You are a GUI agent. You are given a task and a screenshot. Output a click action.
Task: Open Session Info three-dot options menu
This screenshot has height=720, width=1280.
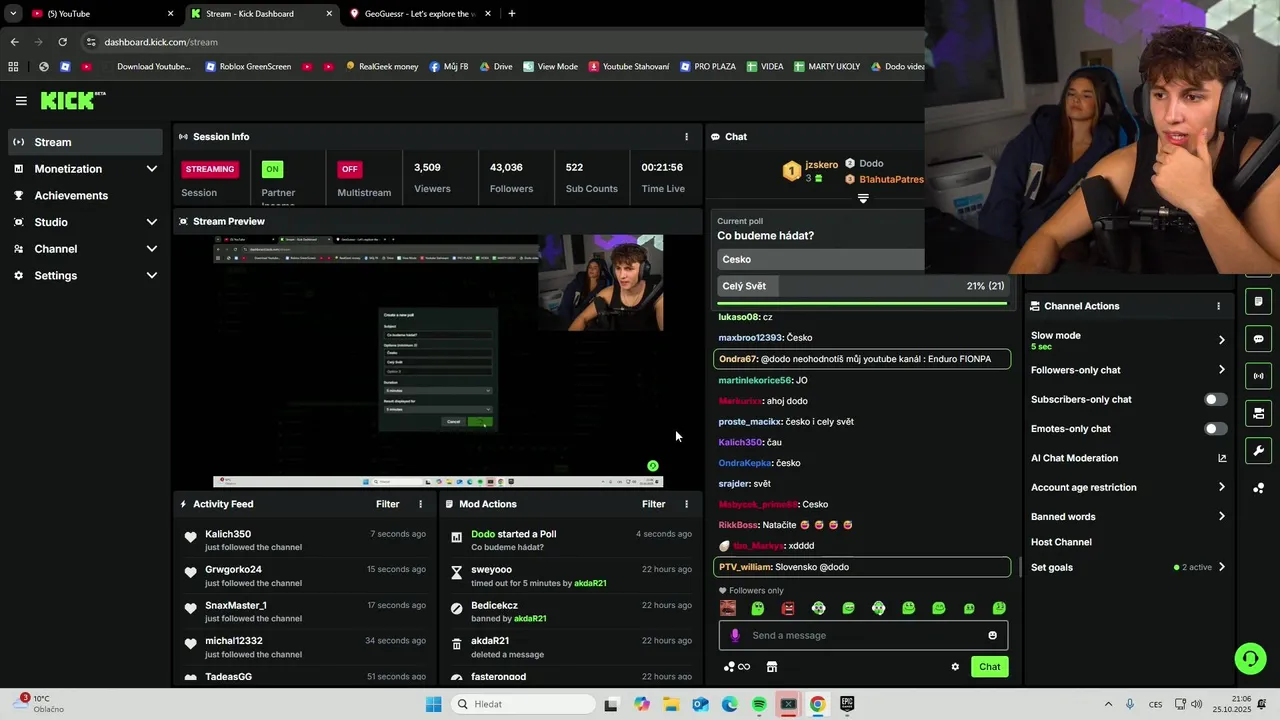coord(686,137)
